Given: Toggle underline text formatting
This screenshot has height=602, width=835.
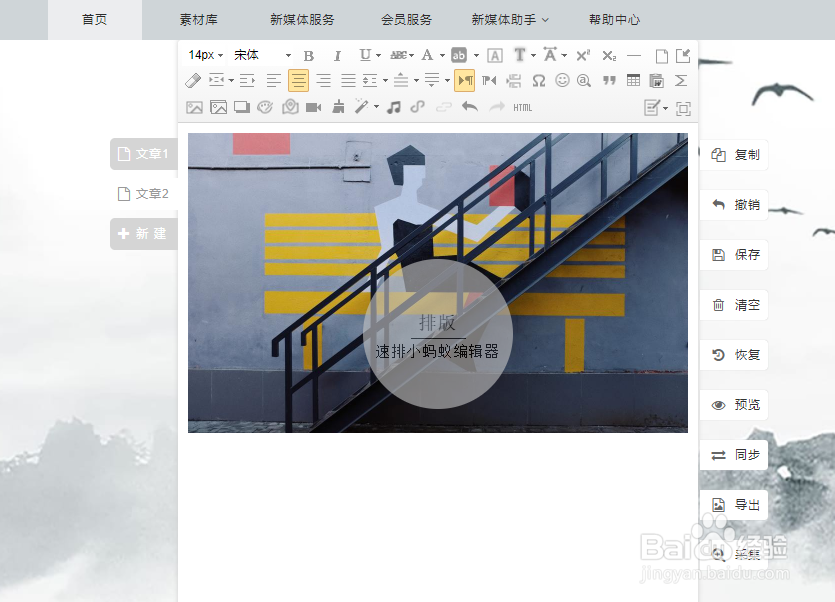Looking at the screenshot, I should click(366, 55).
